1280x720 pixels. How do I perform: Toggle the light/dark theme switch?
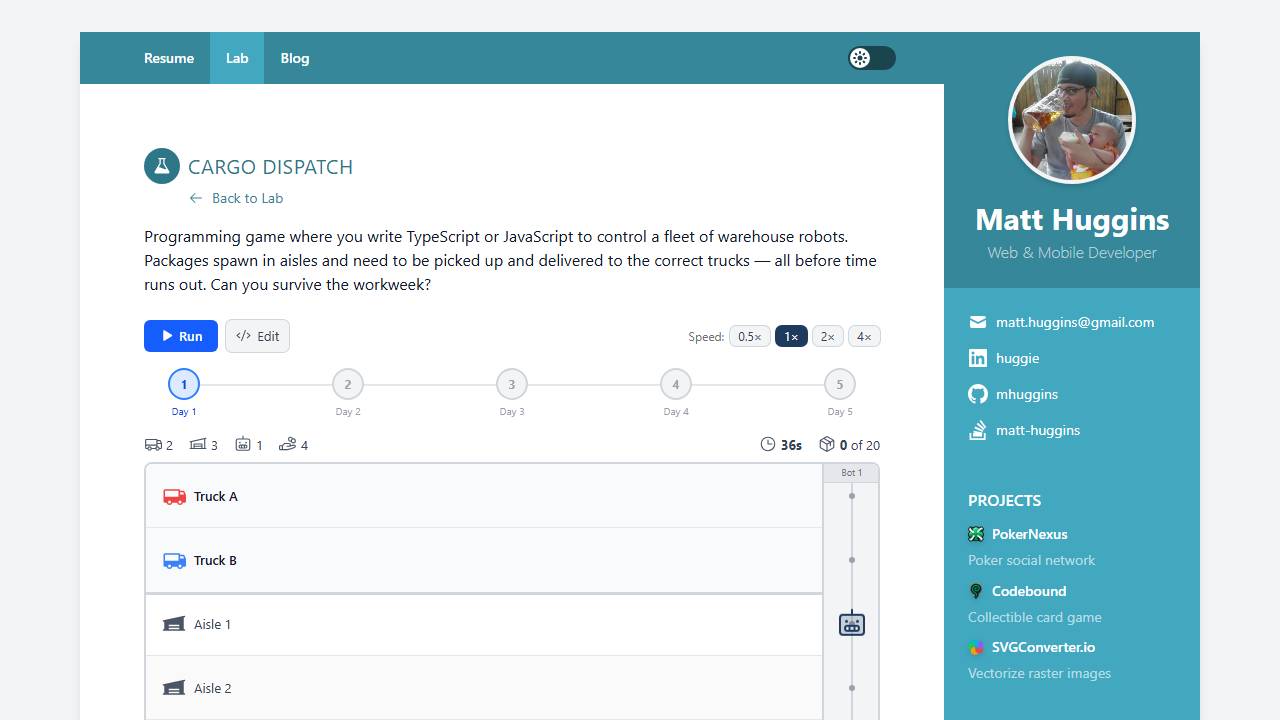(872, 58)
